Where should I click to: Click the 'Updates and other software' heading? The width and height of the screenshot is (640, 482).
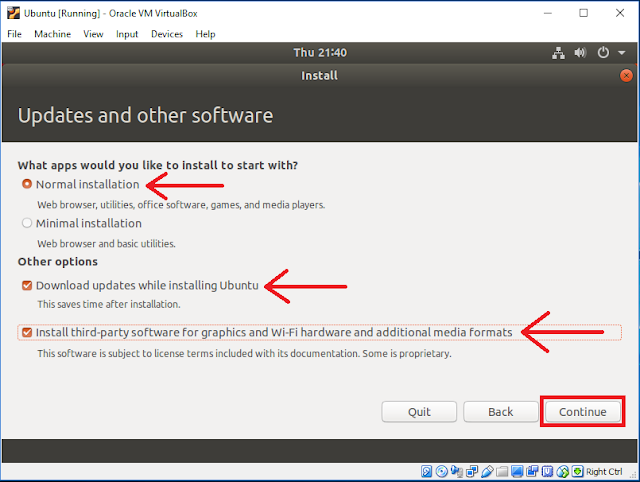point(145,116)
